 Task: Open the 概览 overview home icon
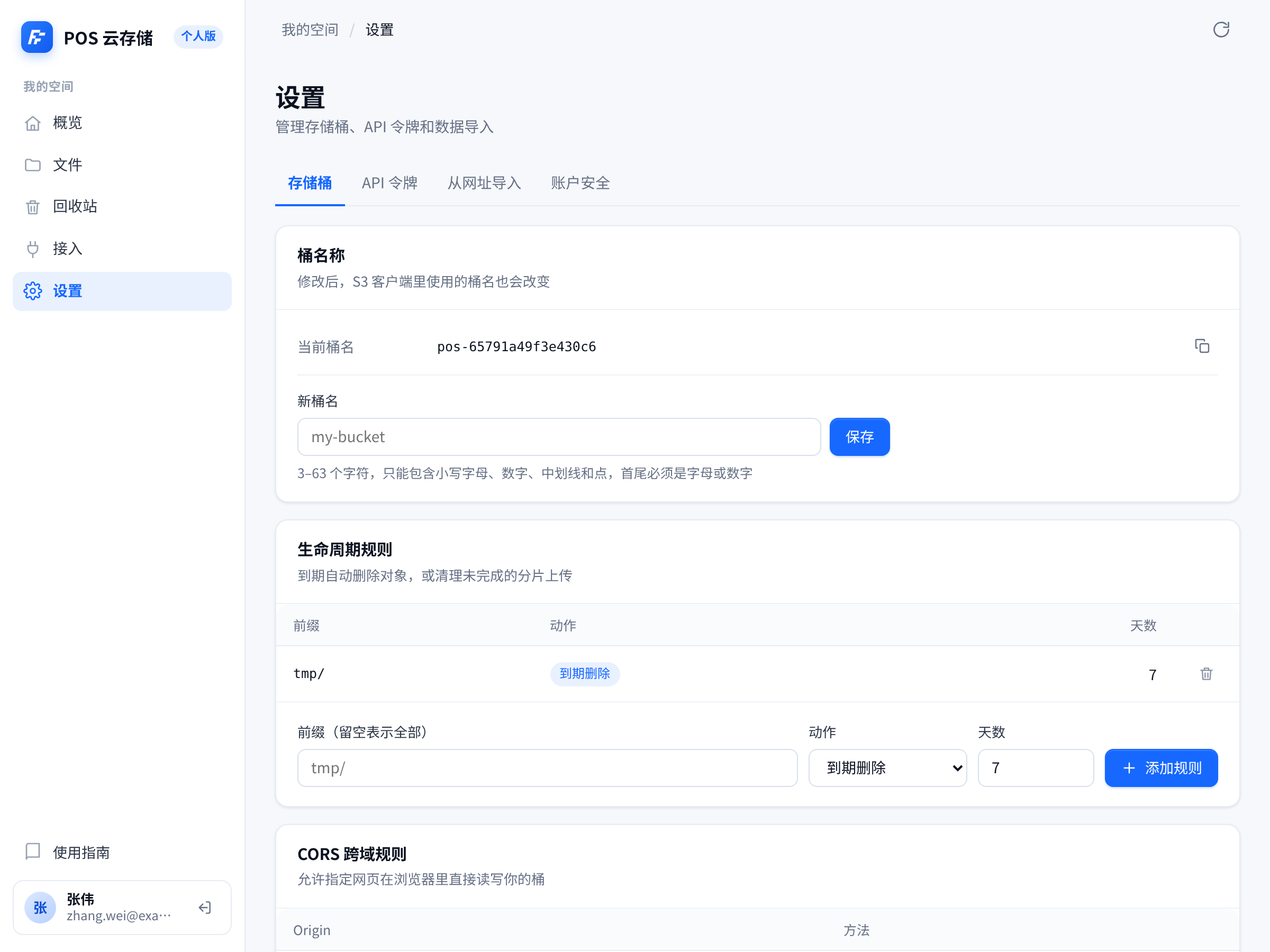point(33,123)
